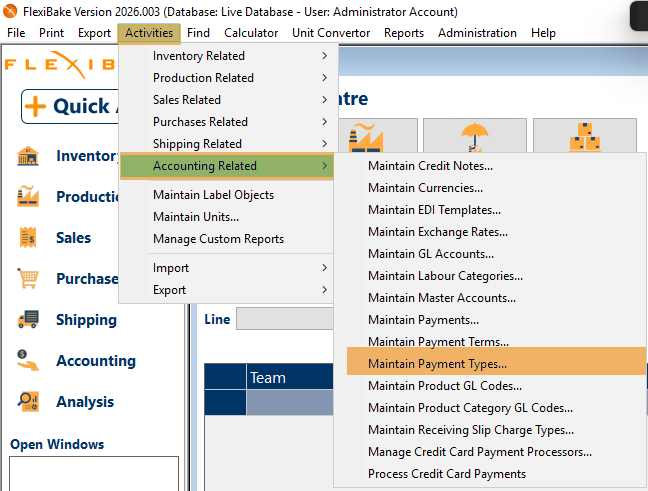Choose Maintain Labour Categories...
The width and height of the screenshot is (648, 491).
pyautogui.click(x=490, y=276)
